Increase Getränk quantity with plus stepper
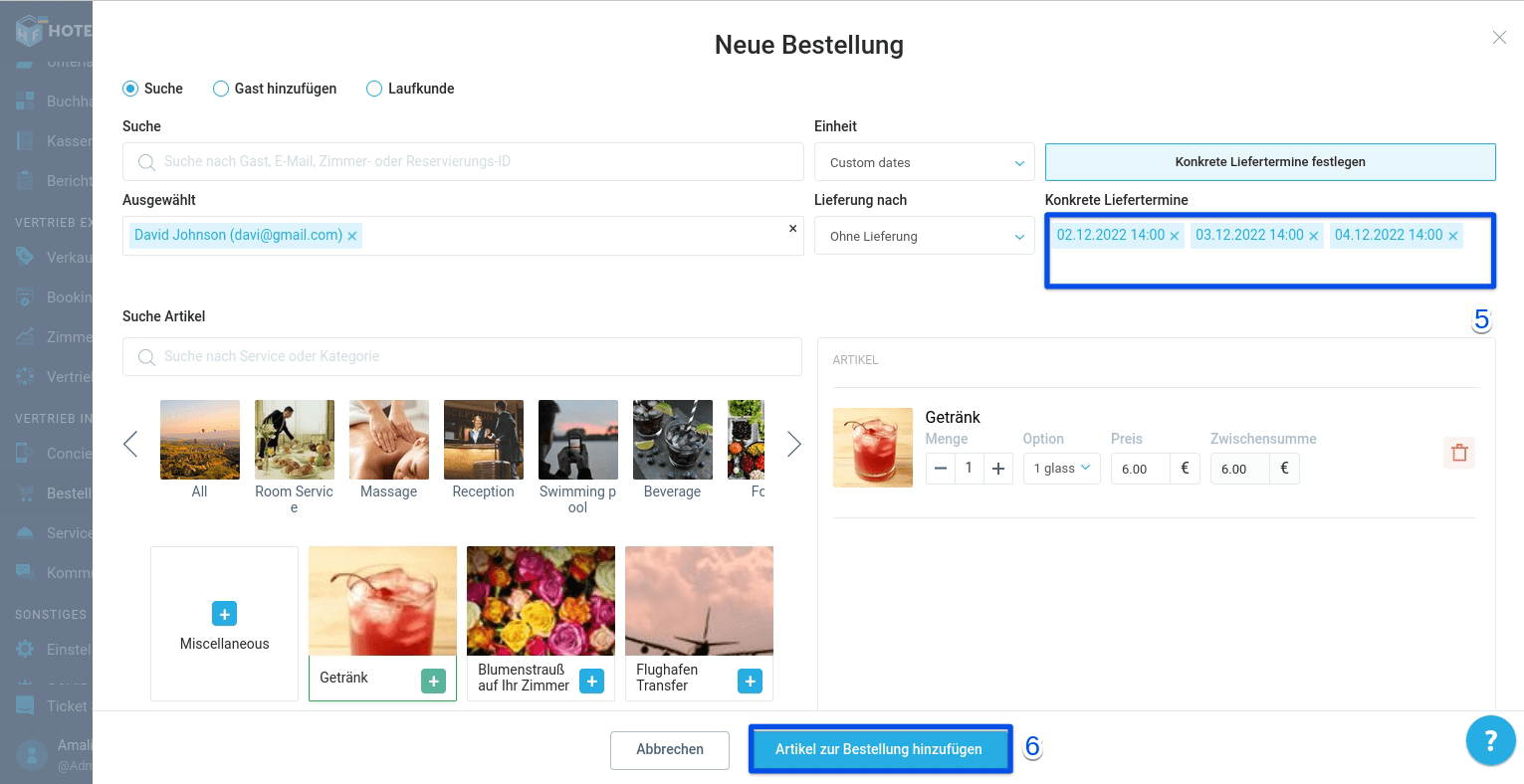 (998, 469)
